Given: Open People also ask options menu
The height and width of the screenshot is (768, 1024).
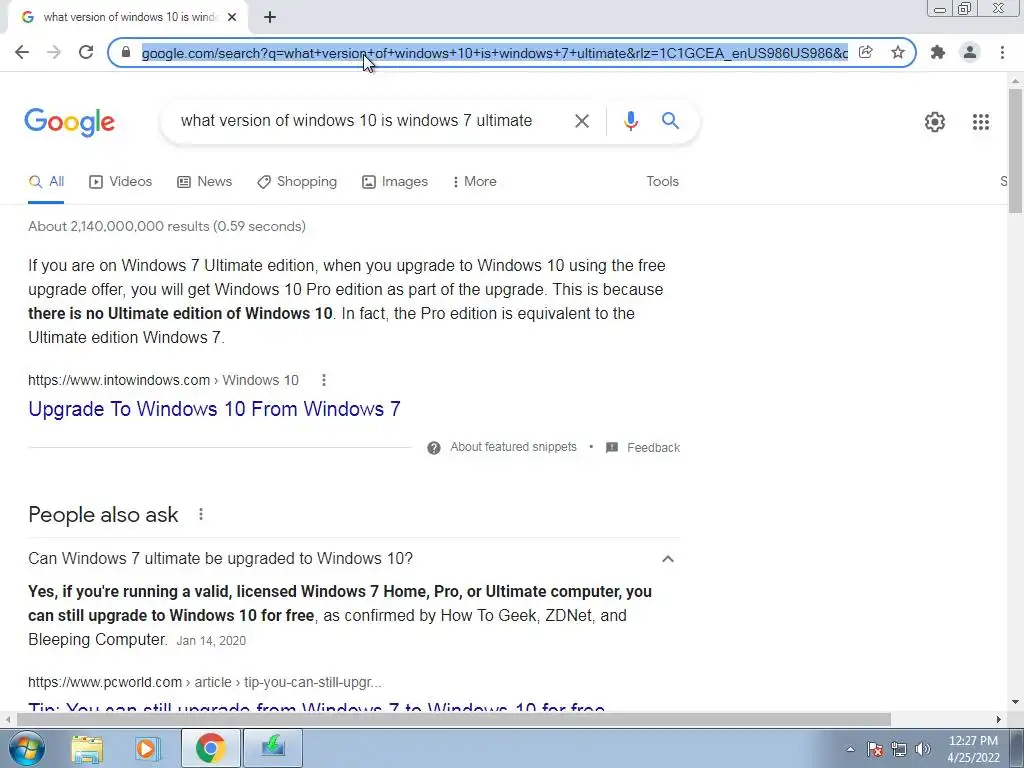Looking at the screenshot, I should 201,515.
